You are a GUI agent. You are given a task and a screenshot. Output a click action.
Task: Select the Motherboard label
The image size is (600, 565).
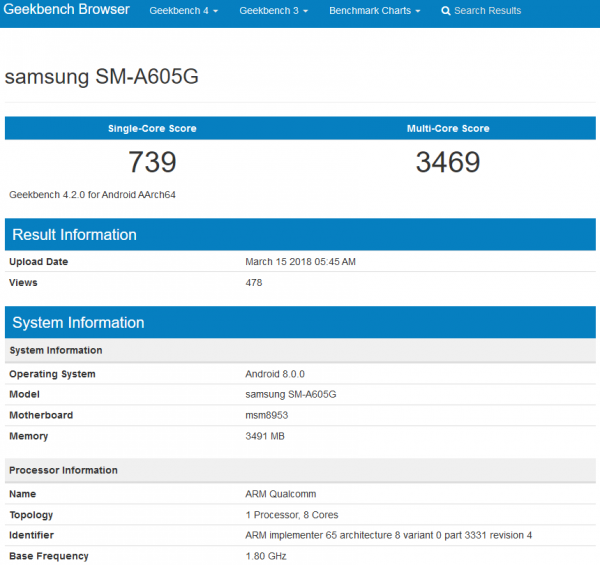click(x=41, y=415)
